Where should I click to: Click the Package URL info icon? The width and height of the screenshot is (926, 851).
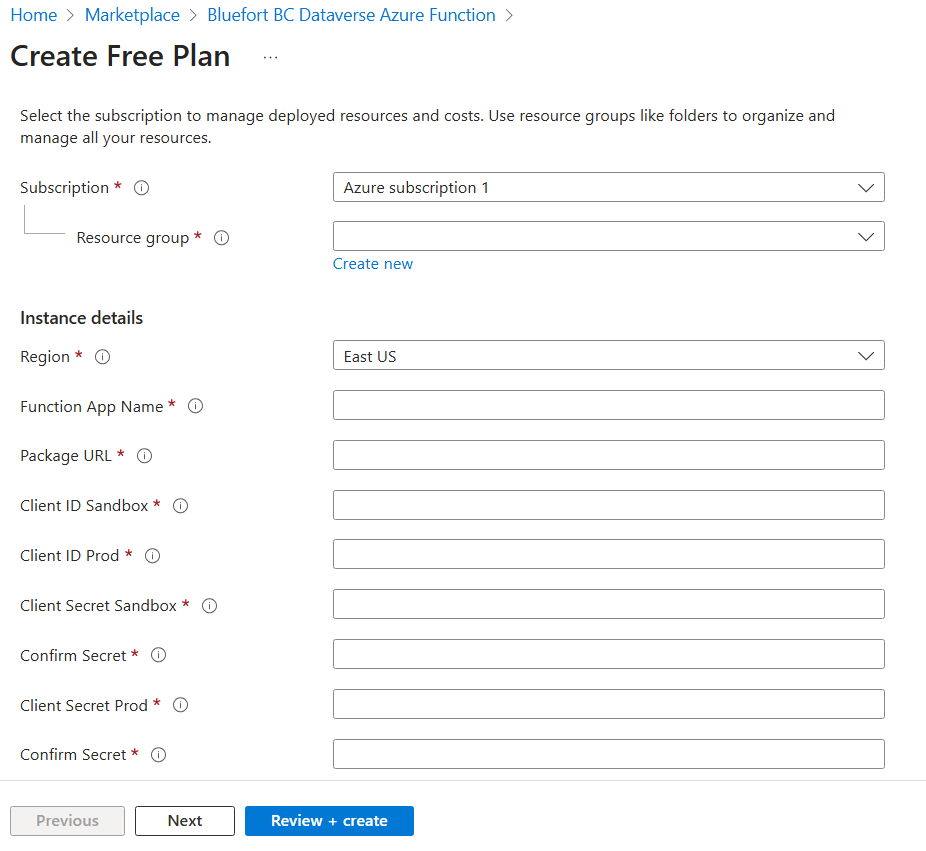(144, 456)
